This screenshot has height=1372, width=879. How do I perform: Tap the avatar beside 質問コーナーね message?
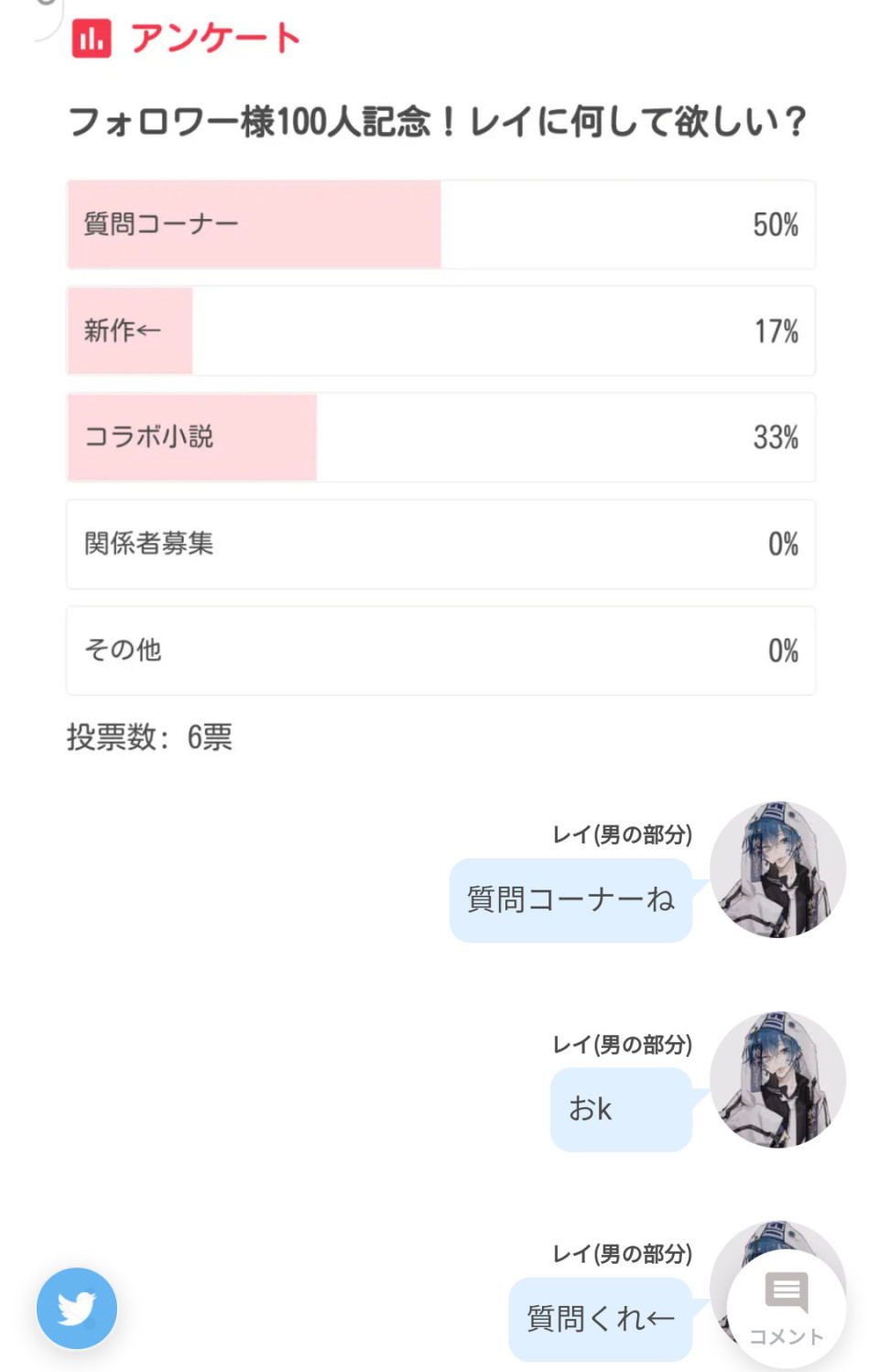coord(777,869)
